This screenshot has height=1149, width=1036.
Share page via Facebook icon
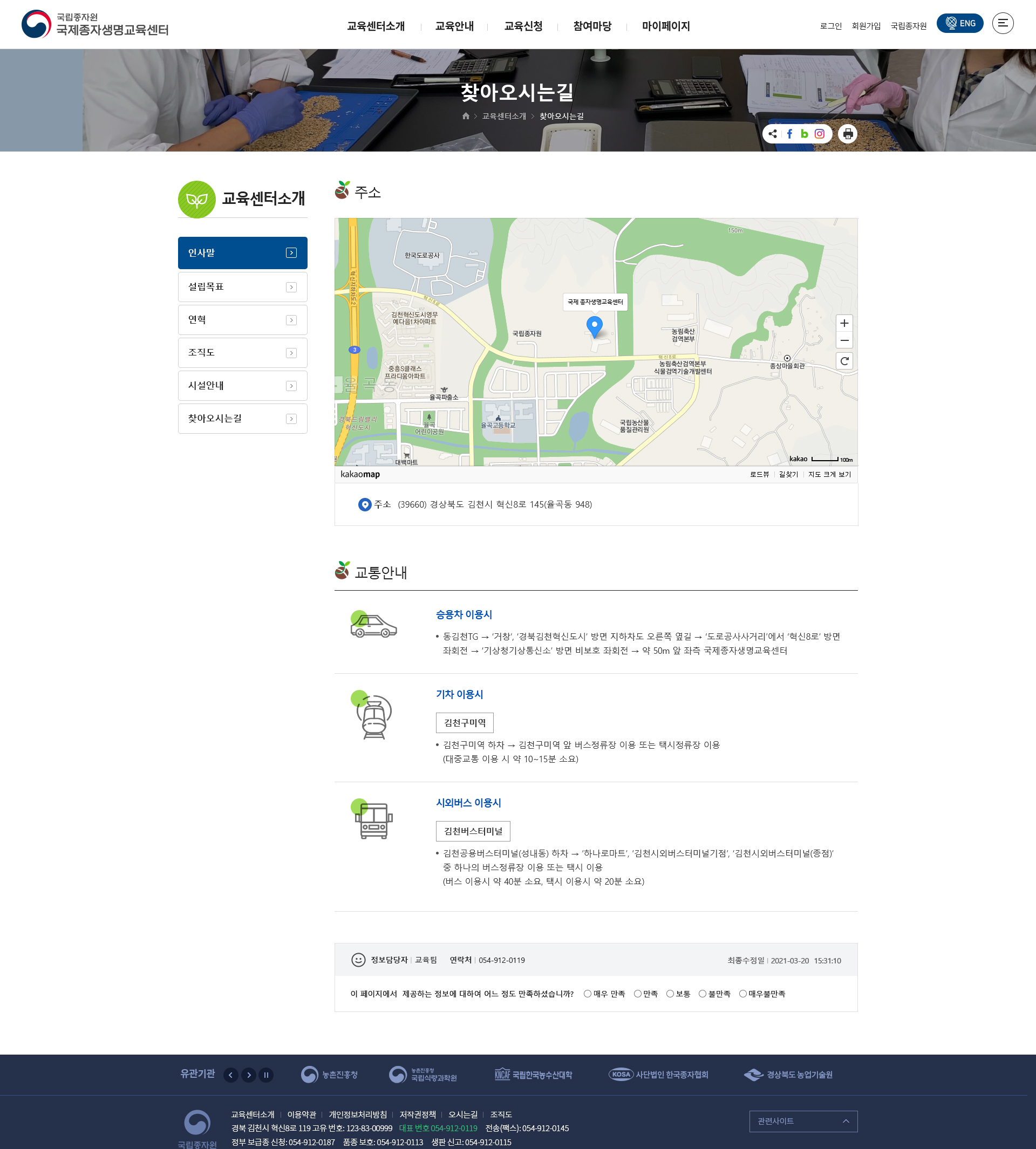click(789, 134)
